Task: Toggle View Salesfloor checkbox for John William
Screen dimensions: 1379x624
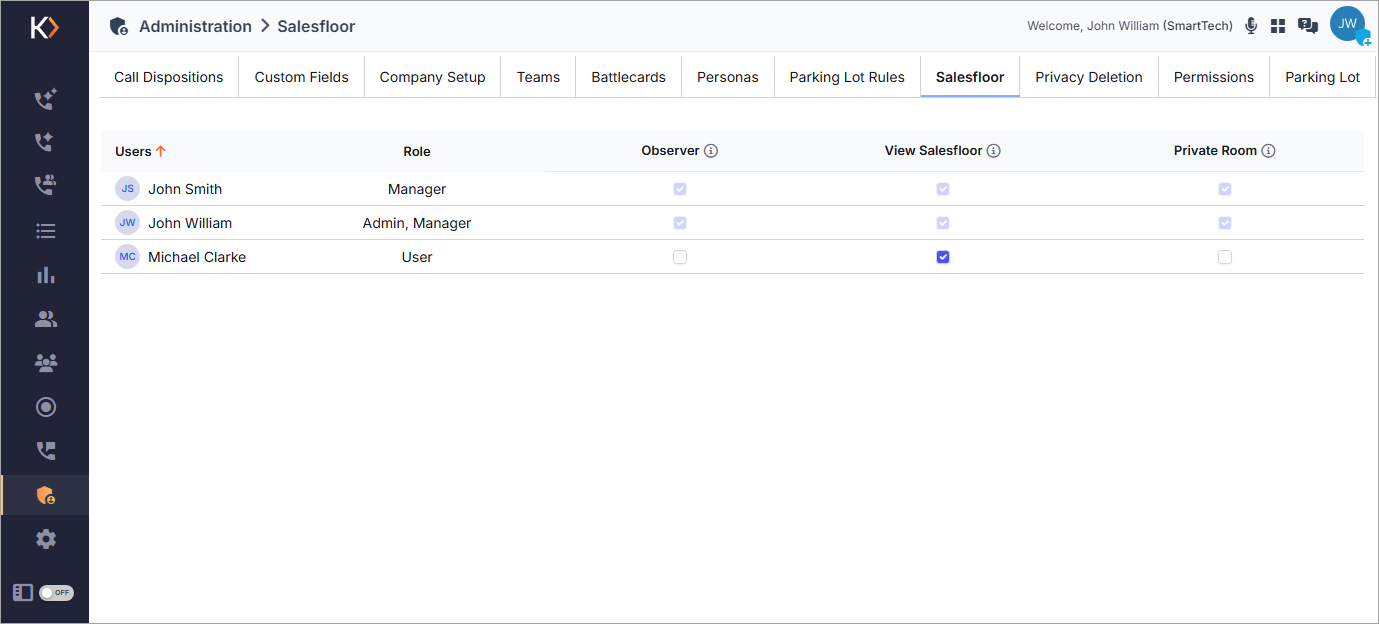Action: 943,223
